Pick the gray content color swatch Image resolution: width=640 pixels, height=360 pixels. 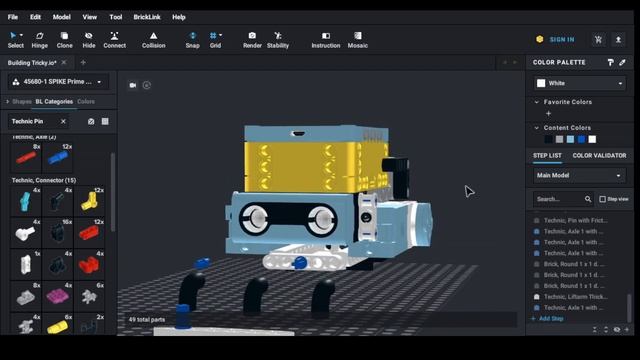(559, 140)
